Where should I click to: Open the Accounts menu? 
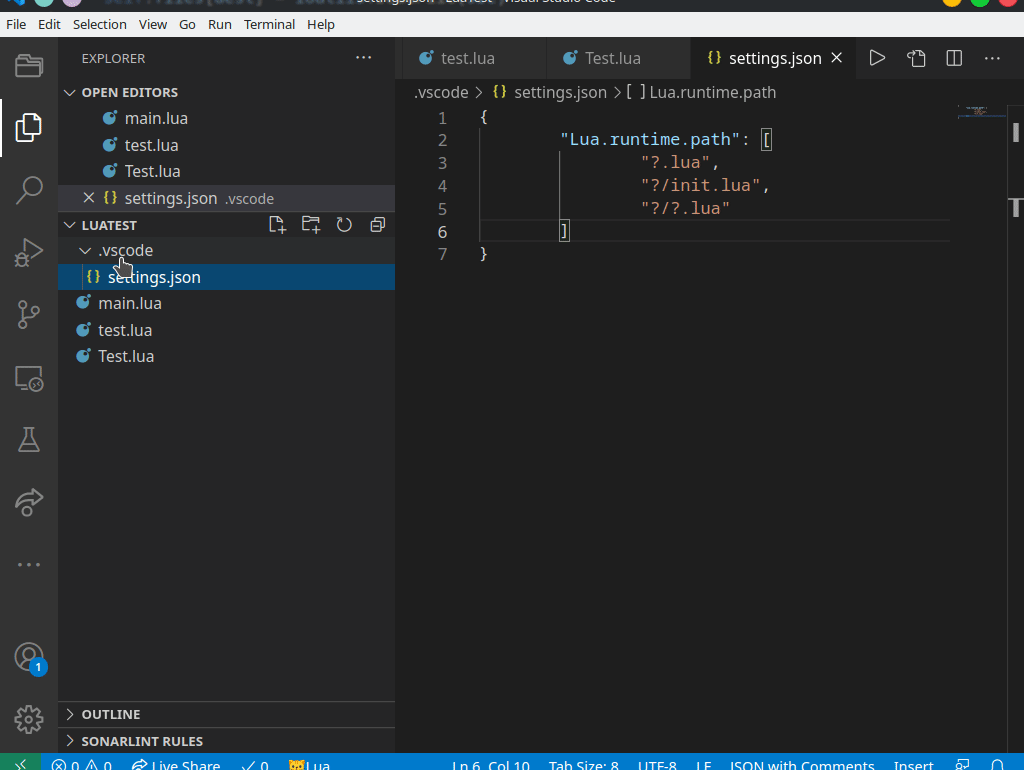point(29,657)
